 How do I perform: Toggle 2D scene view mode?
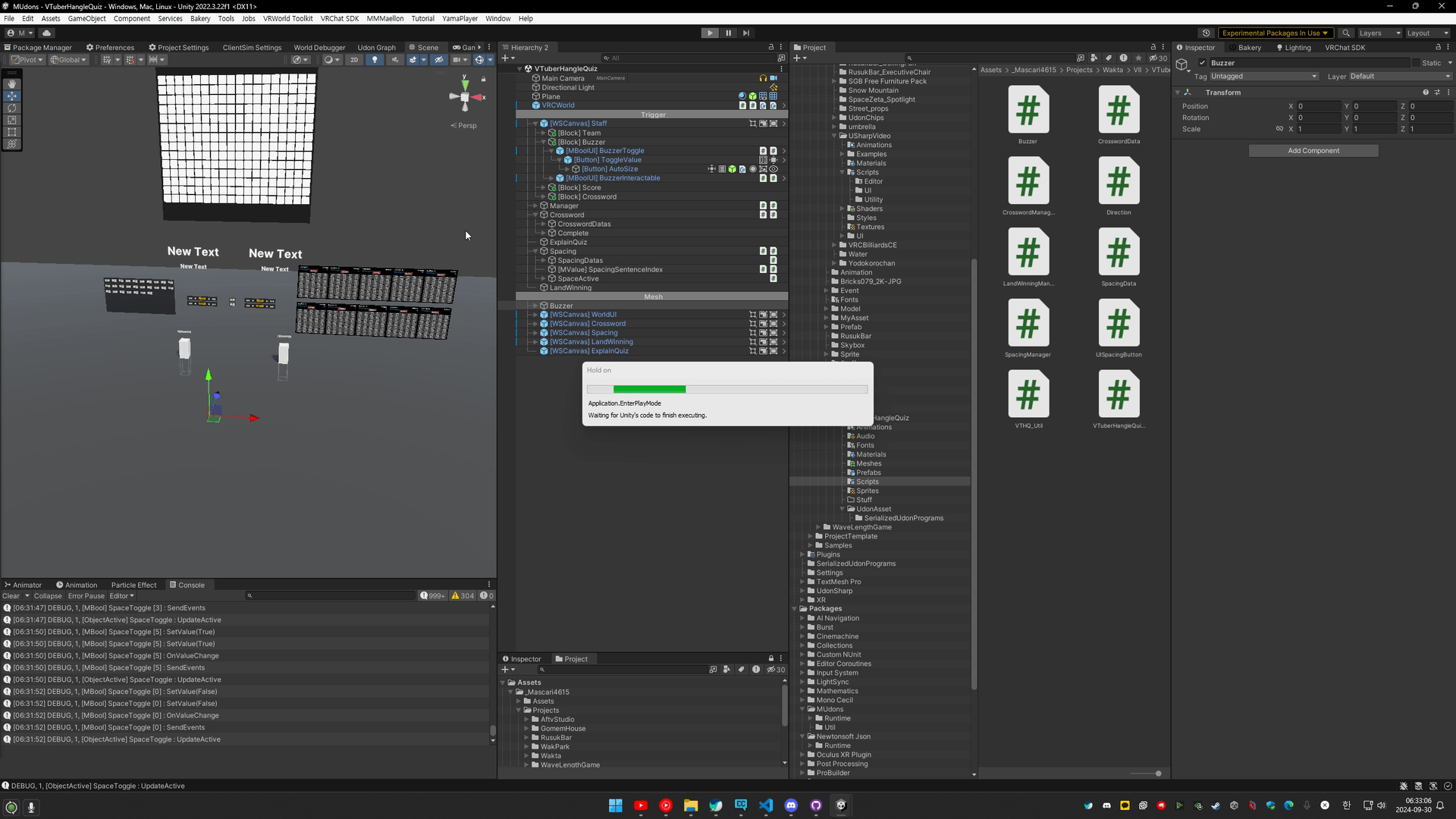[x=354, y=60]
